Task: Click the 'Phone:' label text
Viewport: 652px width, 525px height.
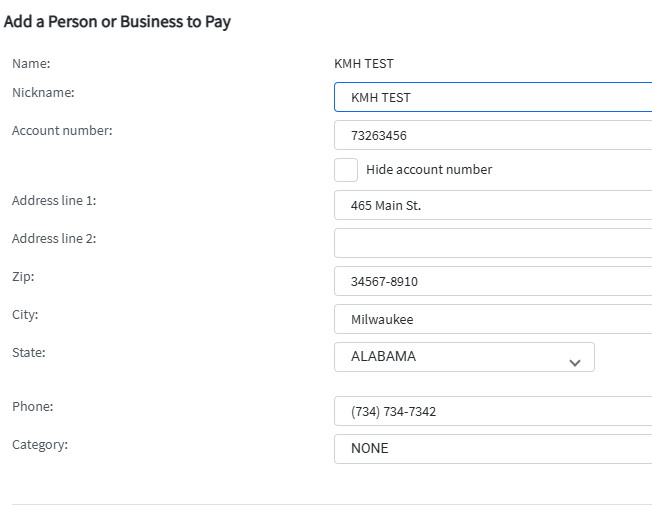Action: point(32,407)
